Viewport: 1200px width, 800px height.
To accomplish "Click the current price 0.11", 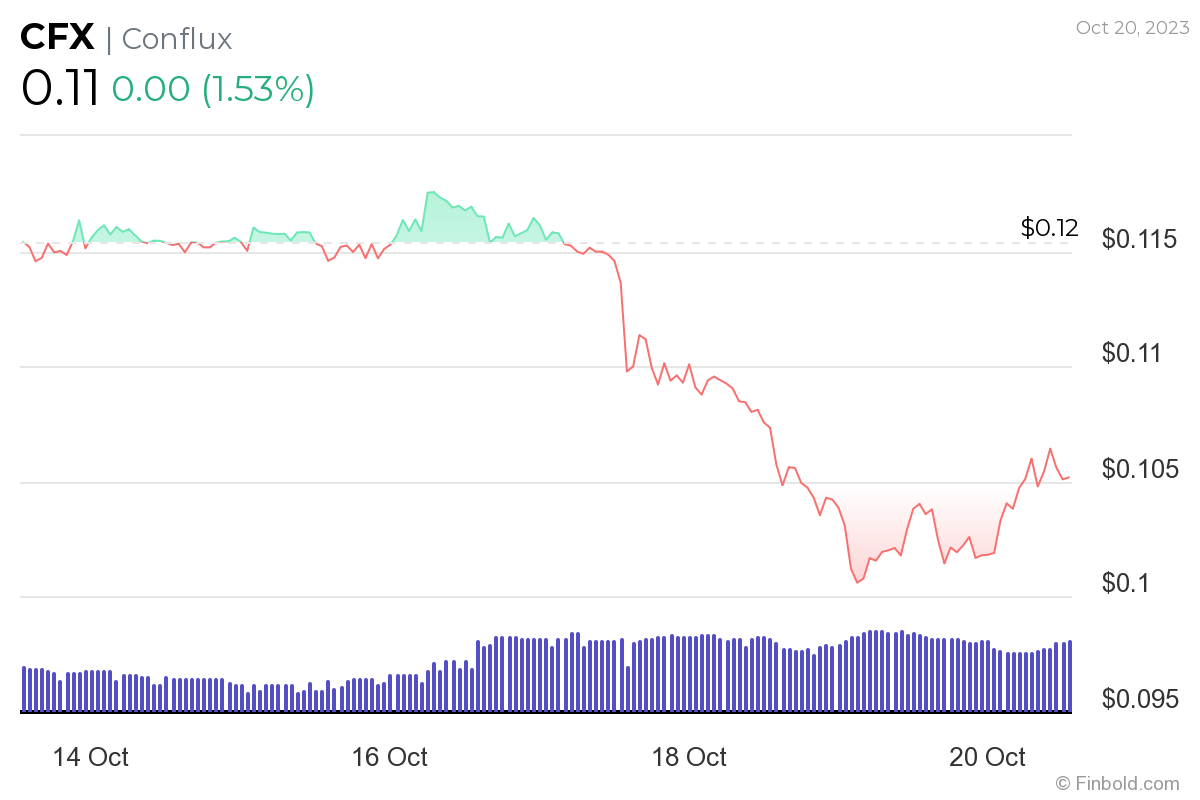I will point(60,89).
